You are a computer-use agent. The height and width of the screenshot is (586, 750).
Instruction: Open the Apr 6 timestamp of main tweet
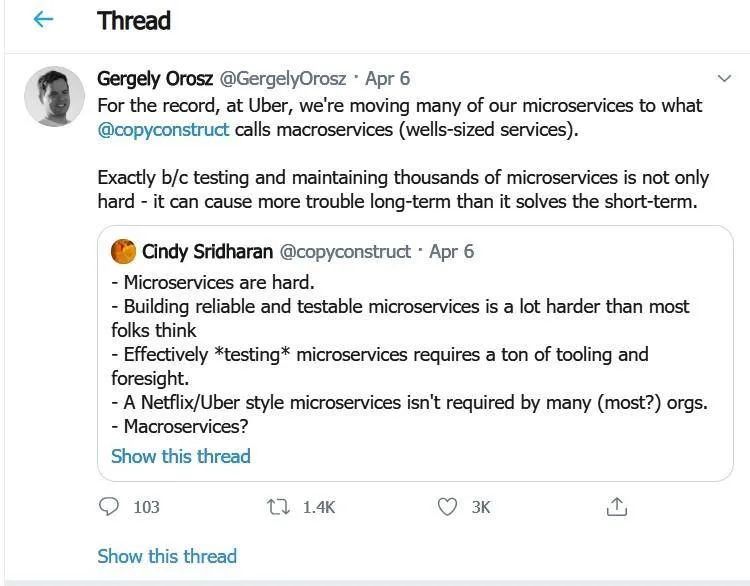(x=387, y=78)
